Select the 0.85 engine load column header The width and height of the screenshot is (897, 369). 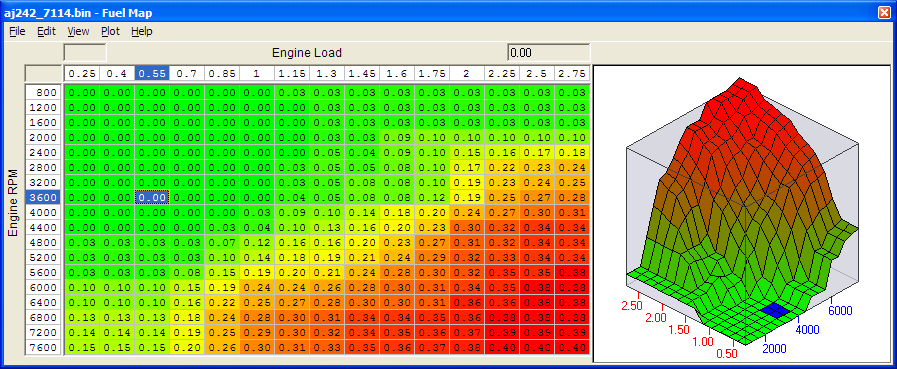click(221, 73)
